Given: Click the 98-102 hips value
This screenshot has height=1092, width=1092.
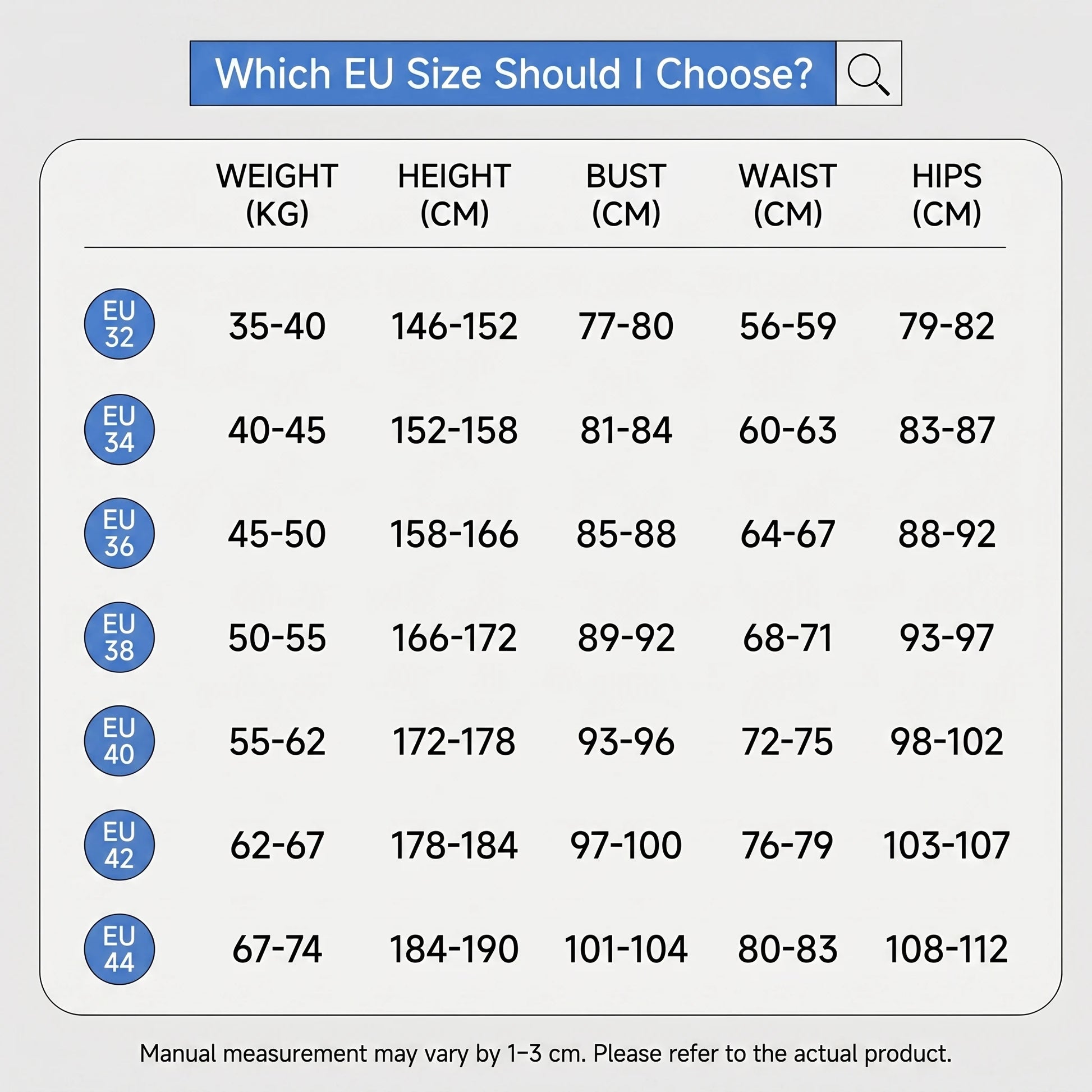Looking at the screenshot, I should (x=947, y=742).
